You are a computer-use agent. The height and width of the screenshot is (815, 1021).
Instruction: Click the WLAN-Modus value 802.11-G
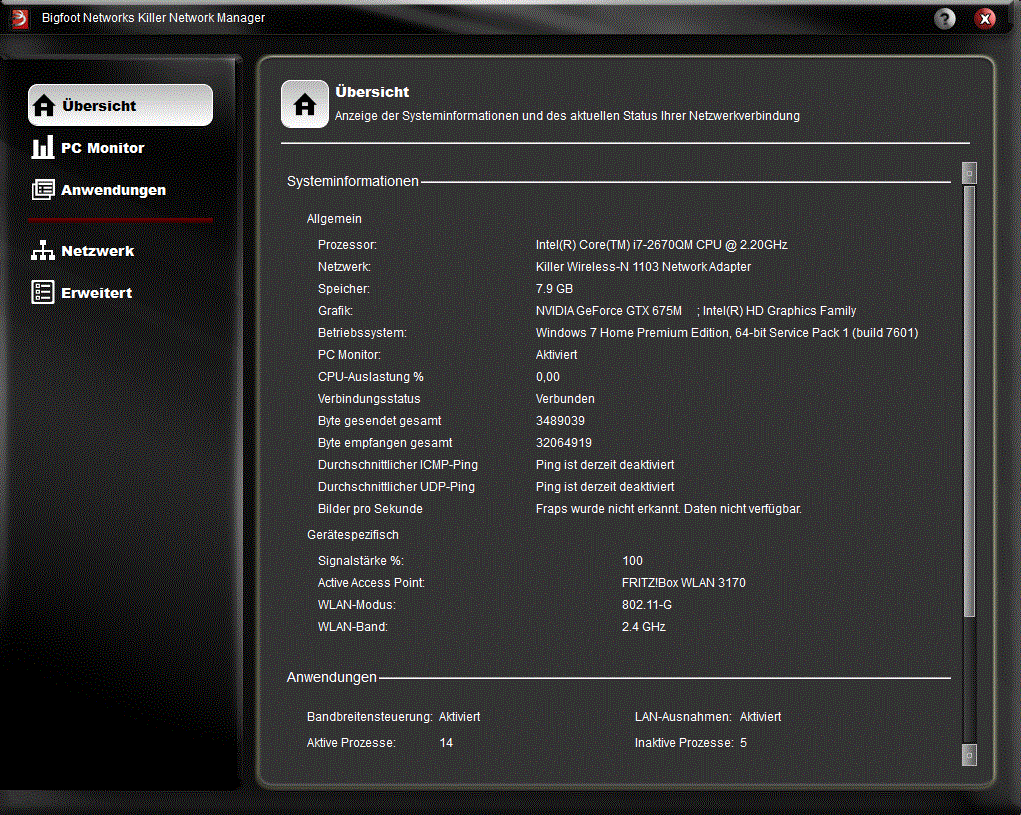(647, 605)
